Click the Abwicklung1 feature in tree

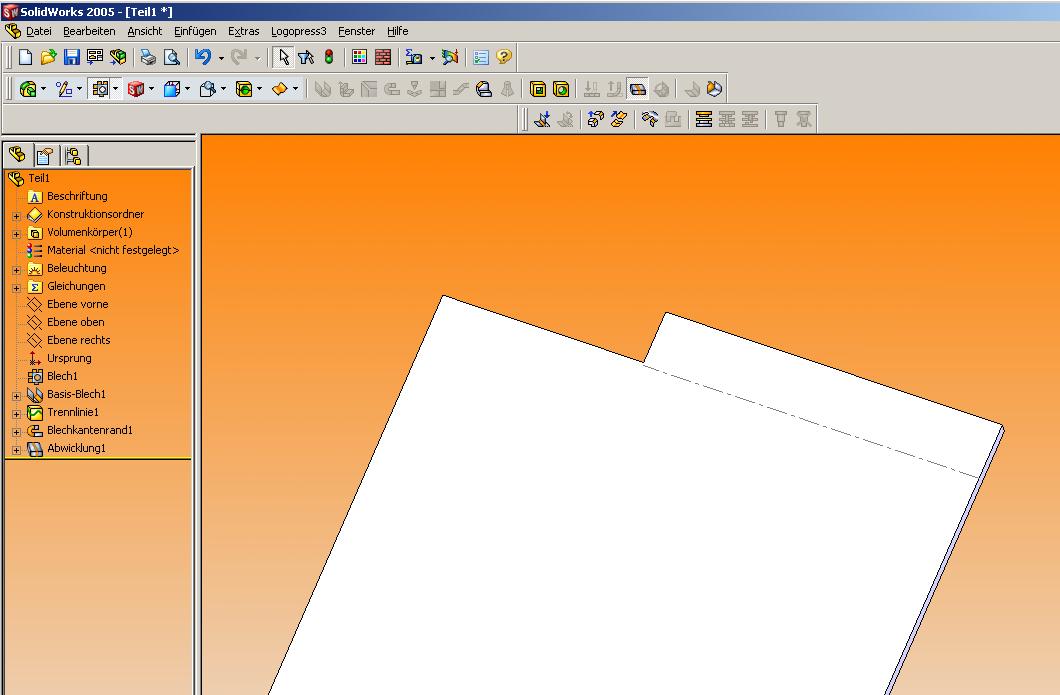point(76,448)
